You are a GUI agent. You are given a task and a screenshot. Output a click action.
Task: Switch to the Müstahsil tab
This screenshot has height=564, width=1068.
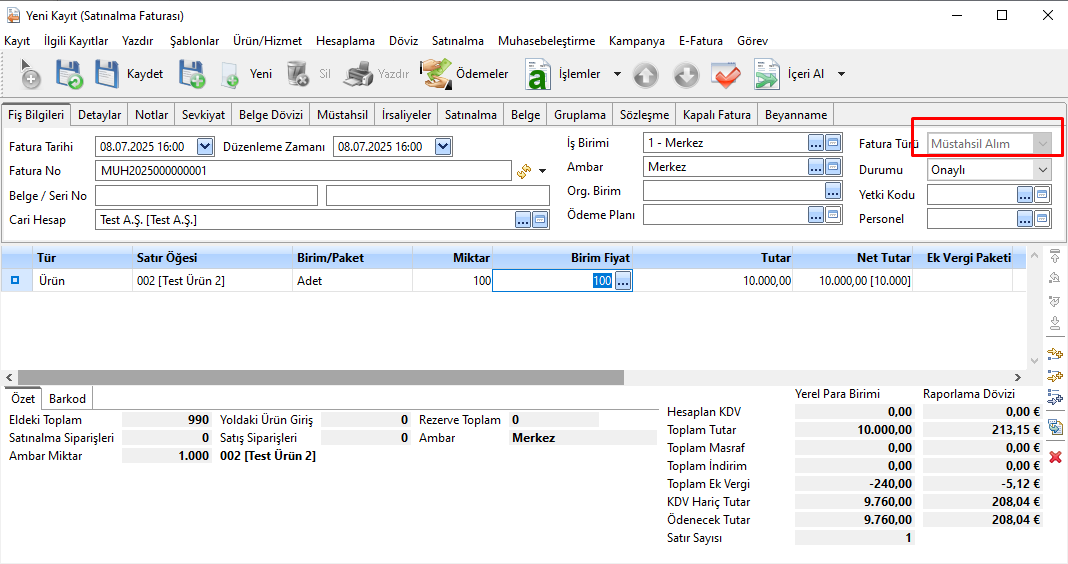click(x=342, y=115)
